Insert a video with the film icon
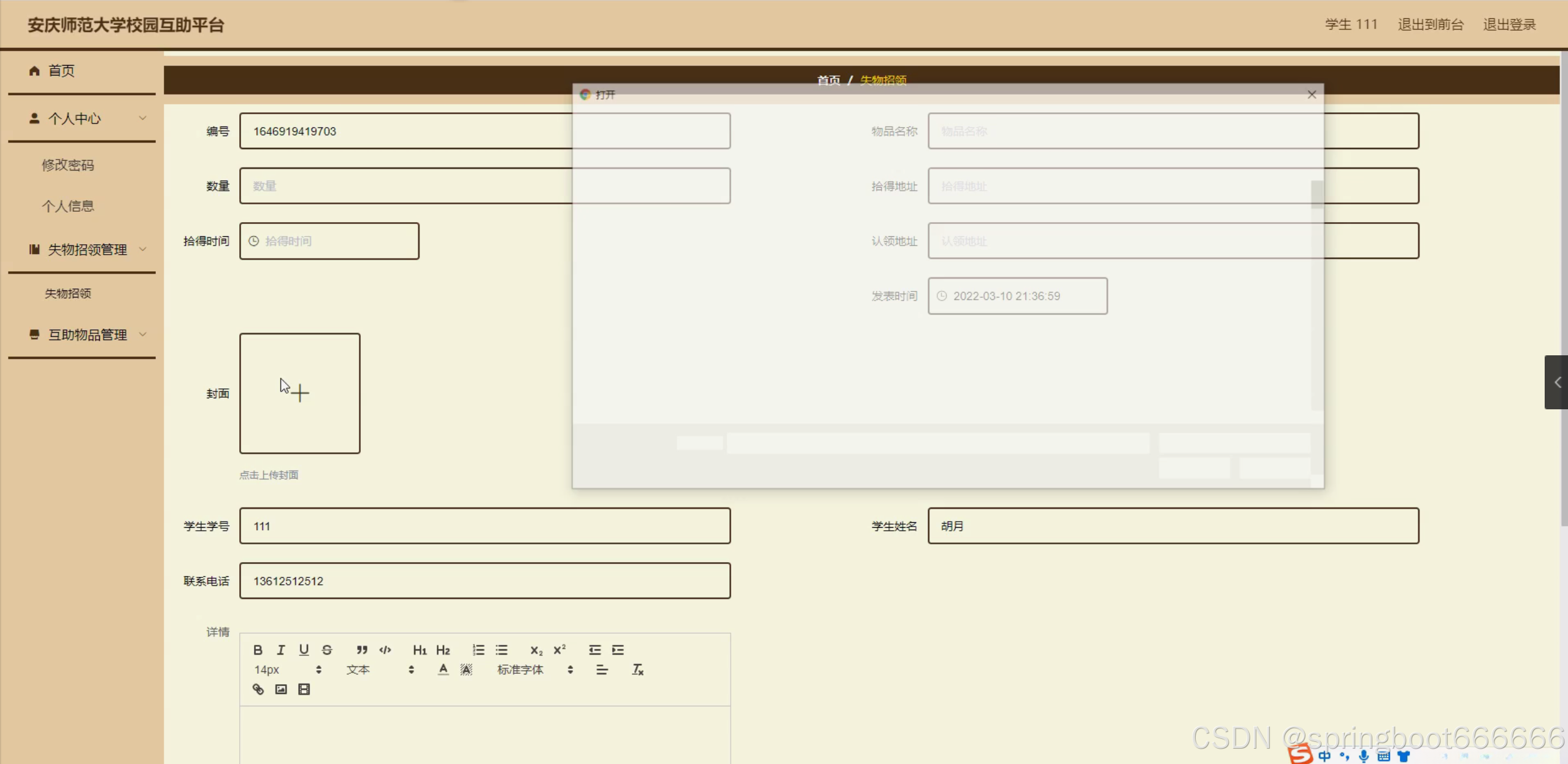Image resolution: width=1568 pixels, height=764 pixels. coord(304,689)
